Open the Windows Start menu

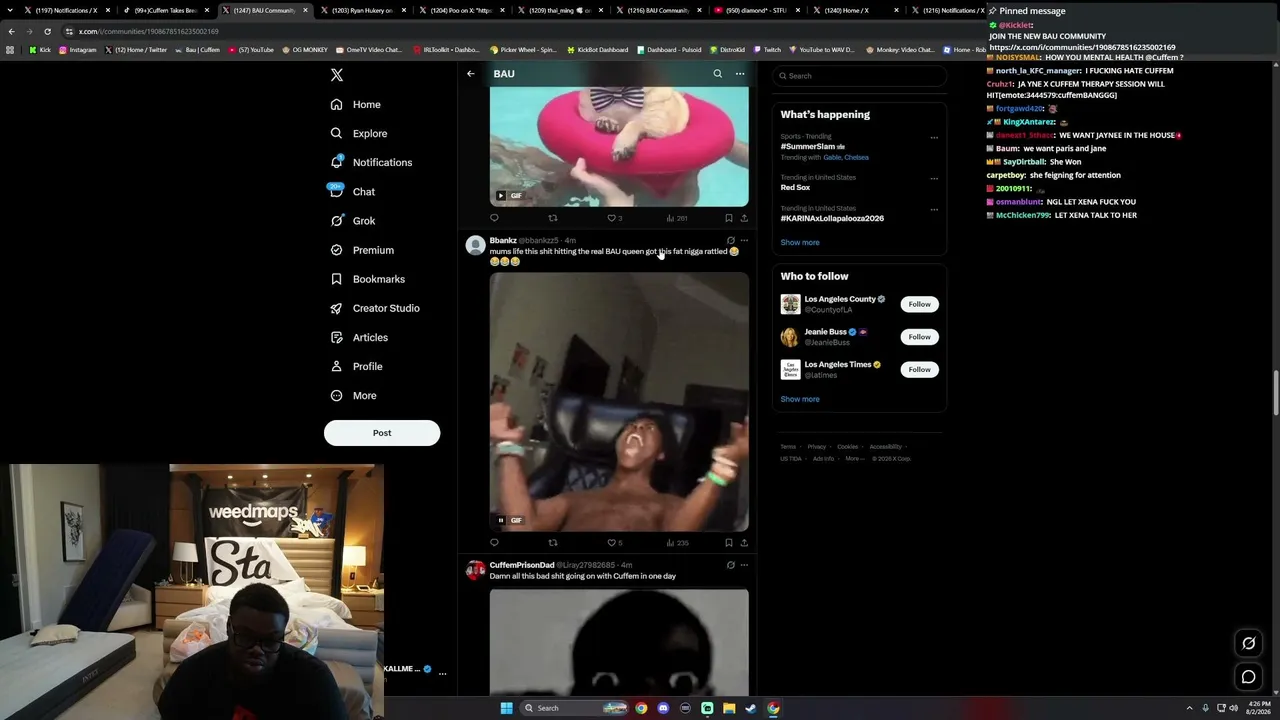coord(506,708)
